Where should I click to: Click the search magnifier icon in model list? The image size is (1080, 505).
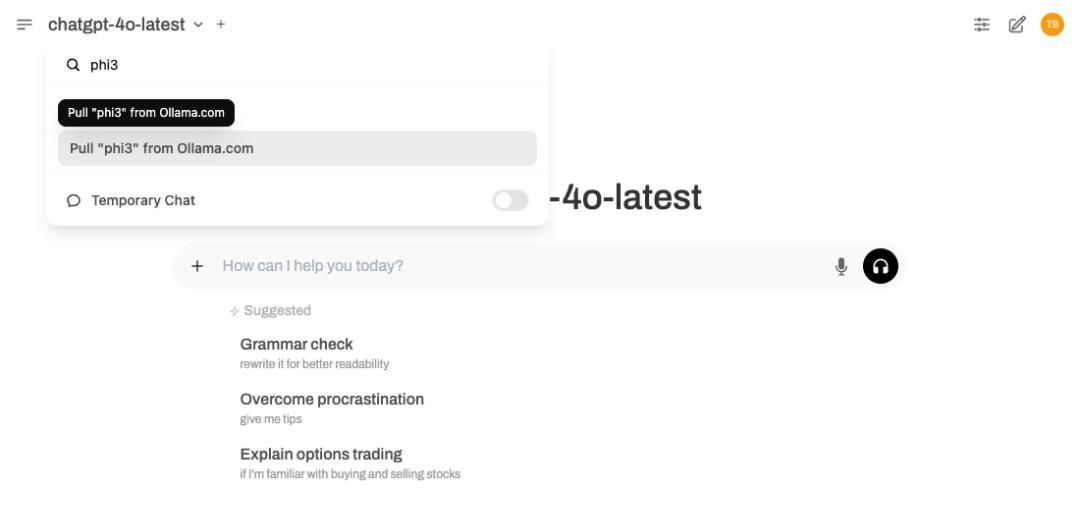(x=73, y=65)
